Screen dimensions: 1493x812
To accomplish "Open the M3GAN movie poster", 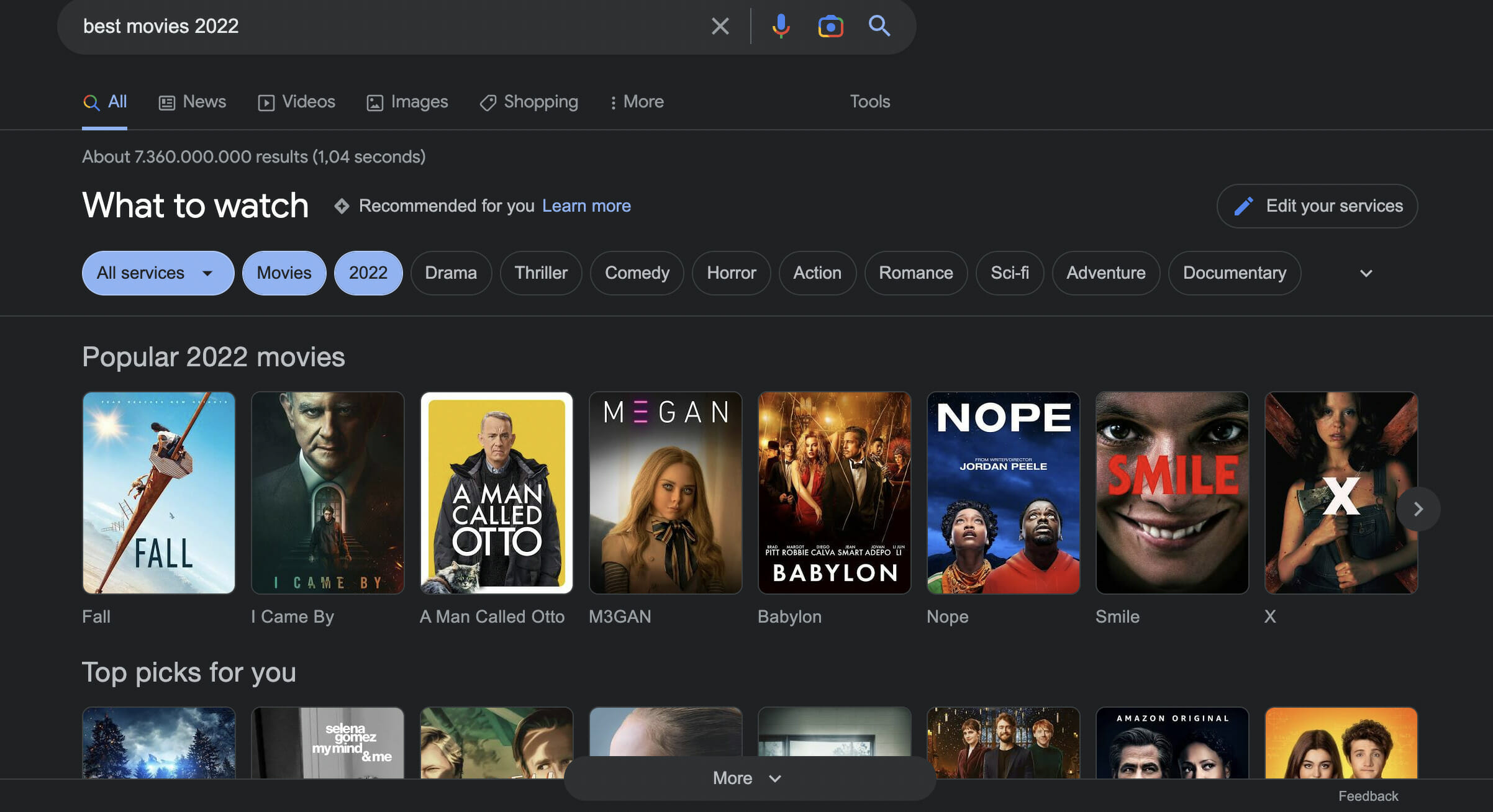I will [666, 492].
